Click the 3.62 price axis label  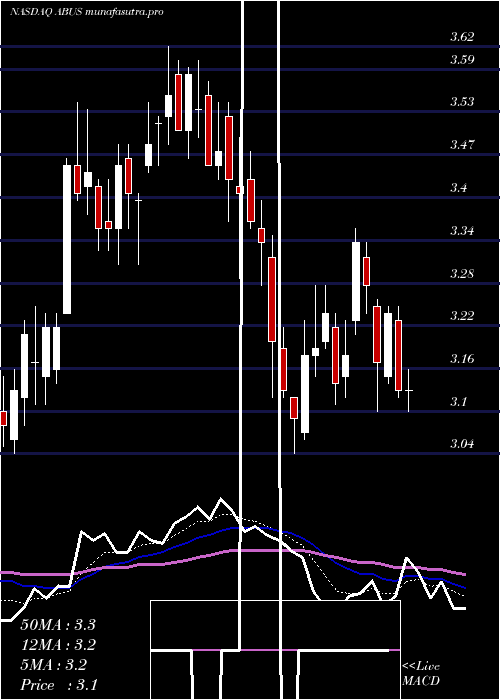point(462,37)
